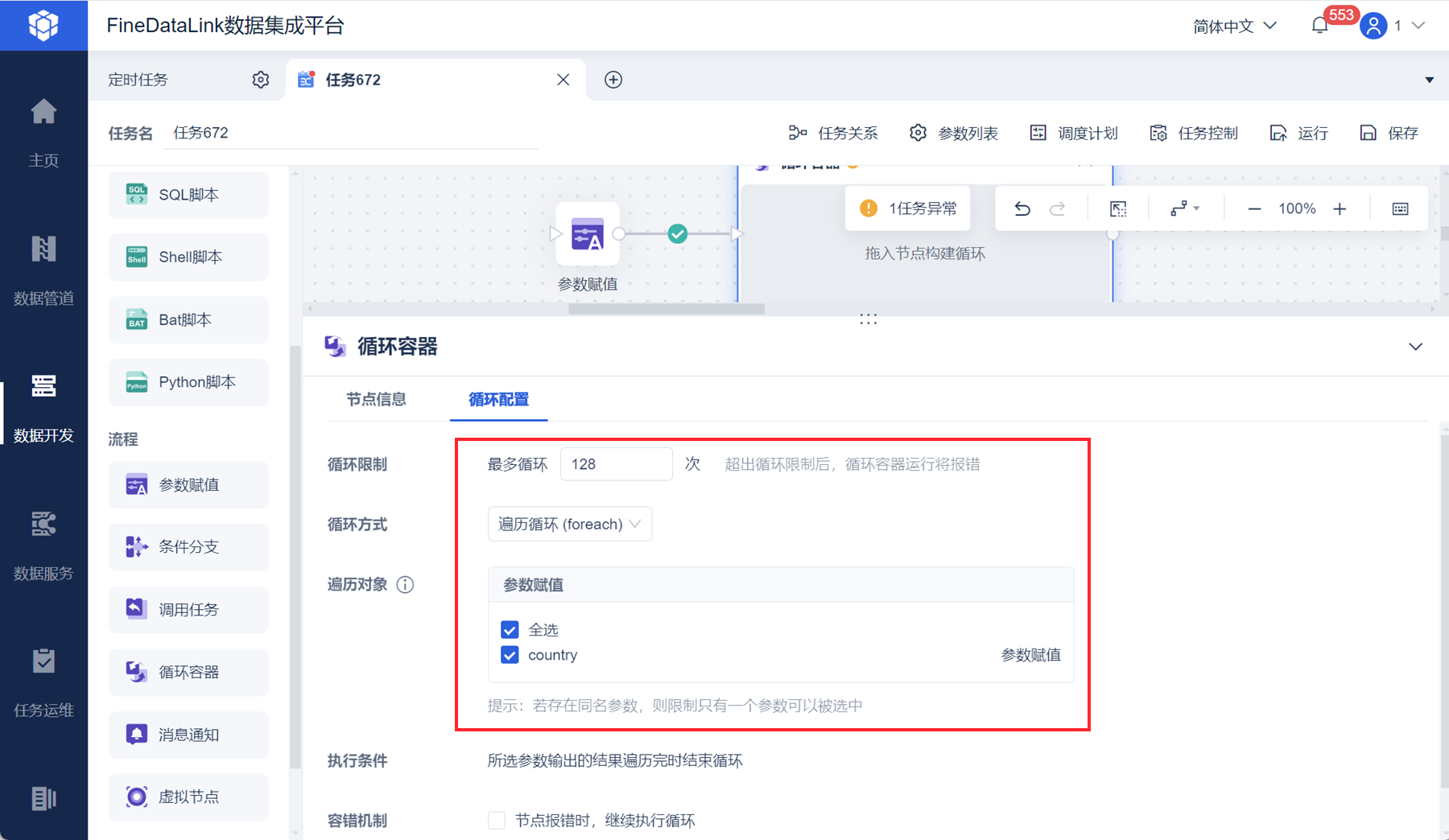
Task: Click the 1任务异常 warning notice
Action: click(x=908, y=208)
